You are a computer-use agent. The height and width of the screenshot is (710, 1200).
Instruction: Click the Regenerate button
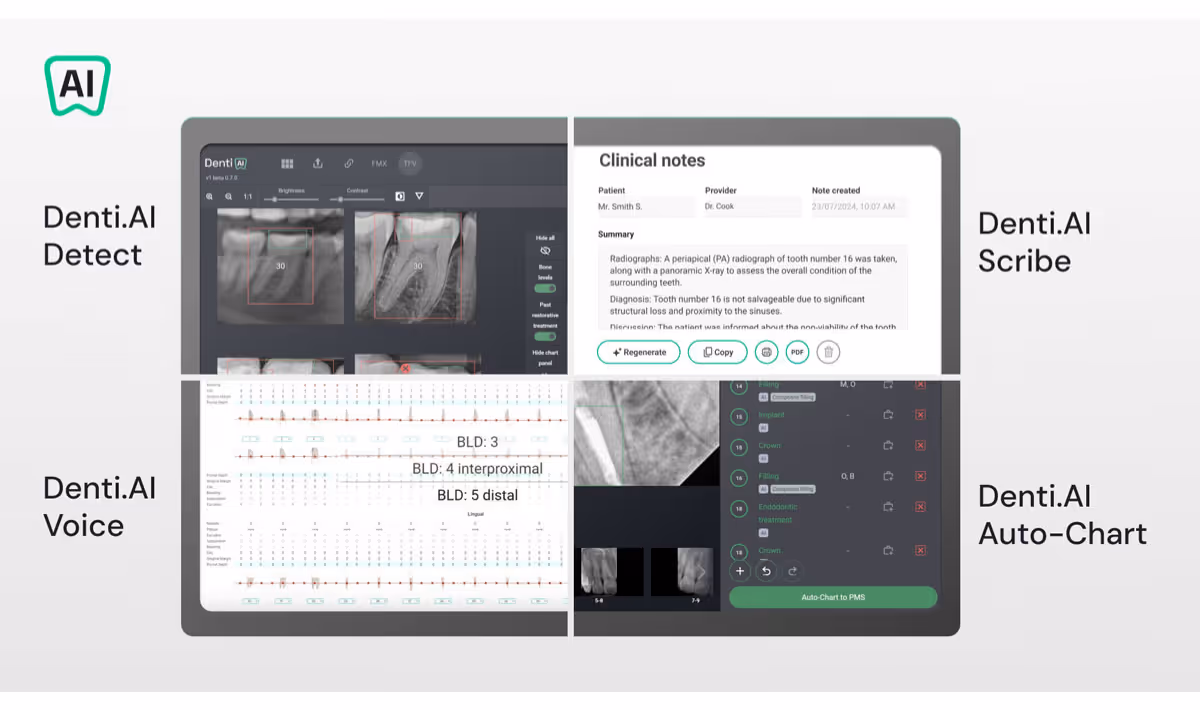point(639,352)
